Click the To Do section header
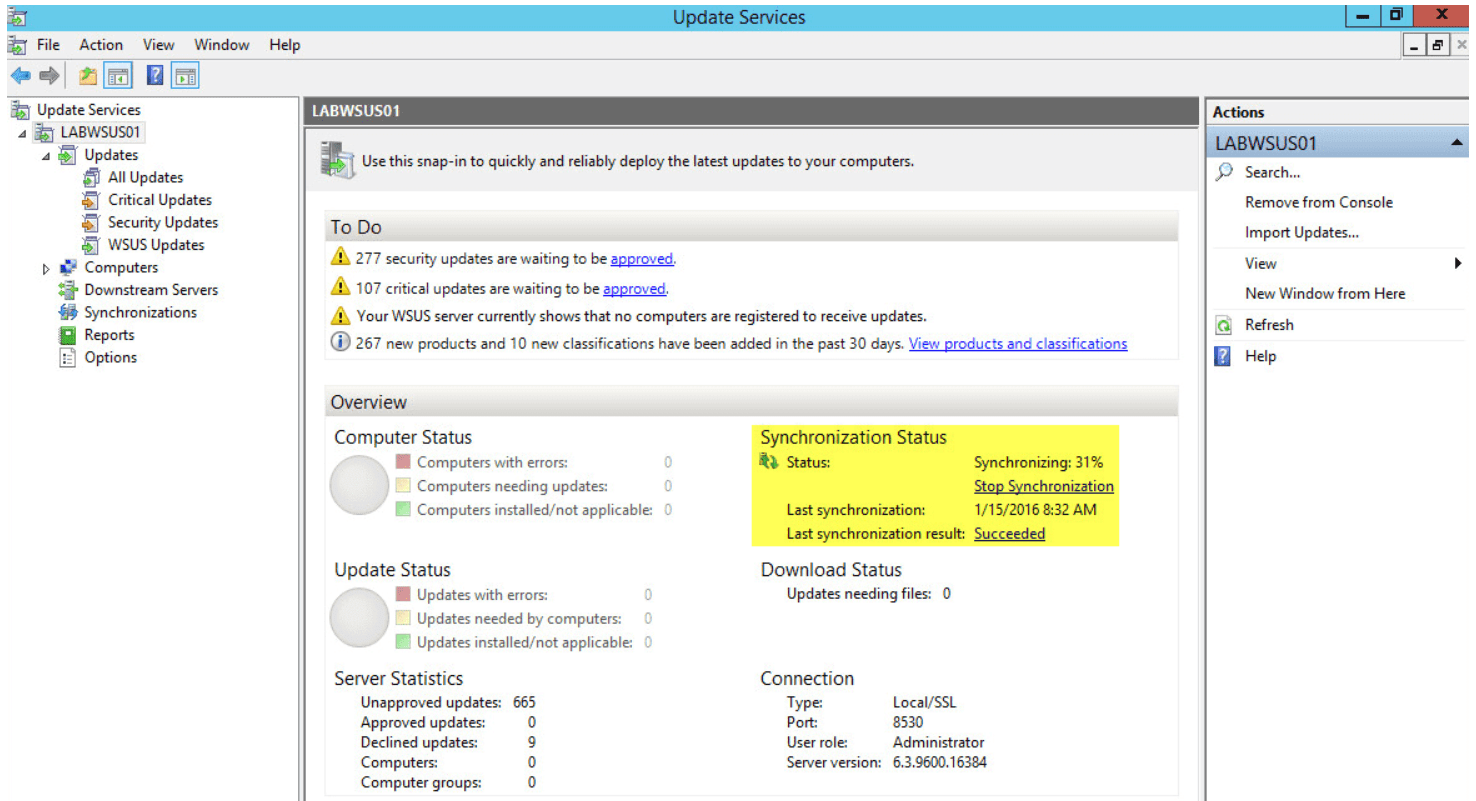Viewport: 1476px width, 801px height. pyautogui.click(x=752, y=227)
